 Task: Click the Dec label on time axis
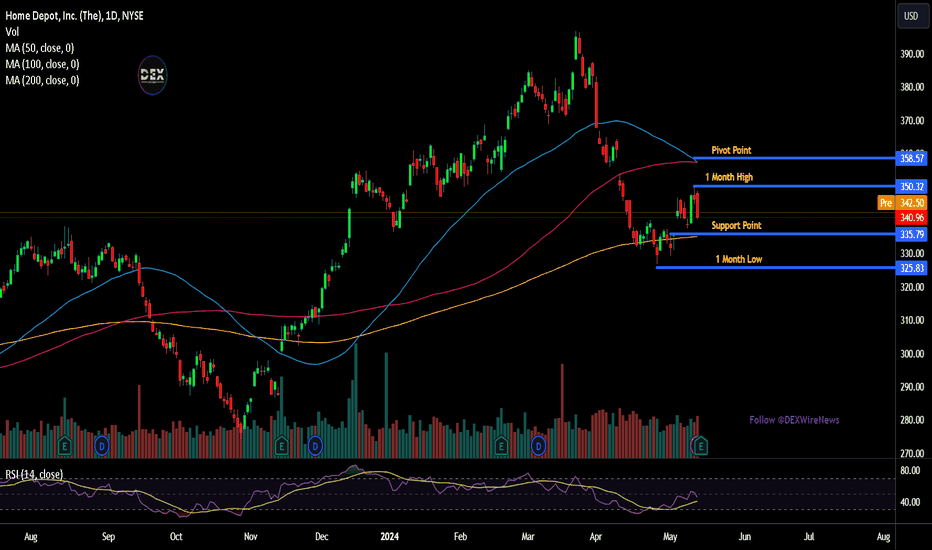pyautogui.click(x=322, y=536)
